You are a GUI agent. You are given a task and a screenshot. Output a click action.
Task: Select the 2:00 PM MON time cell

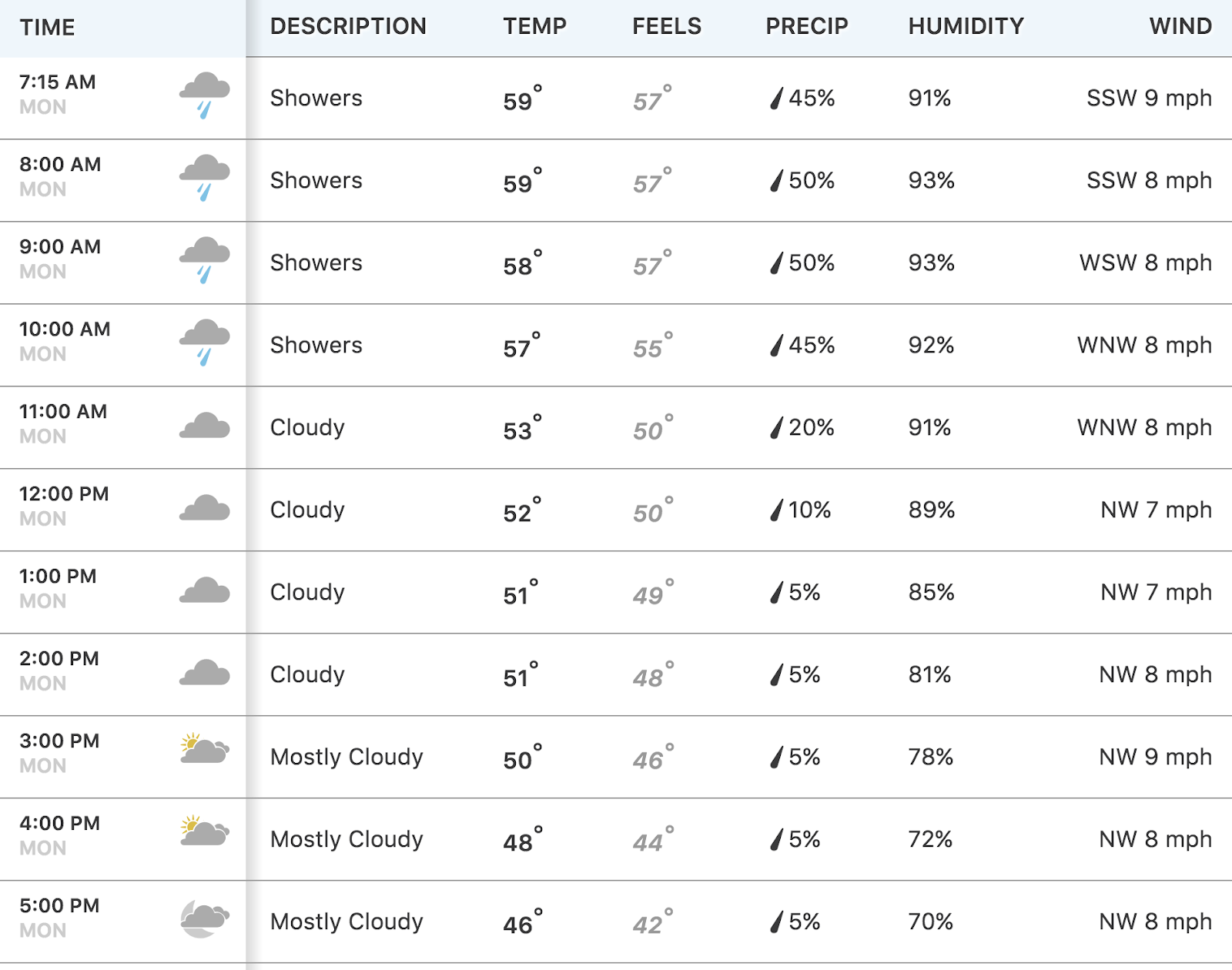pyautogui.click(x=59, y=671)
